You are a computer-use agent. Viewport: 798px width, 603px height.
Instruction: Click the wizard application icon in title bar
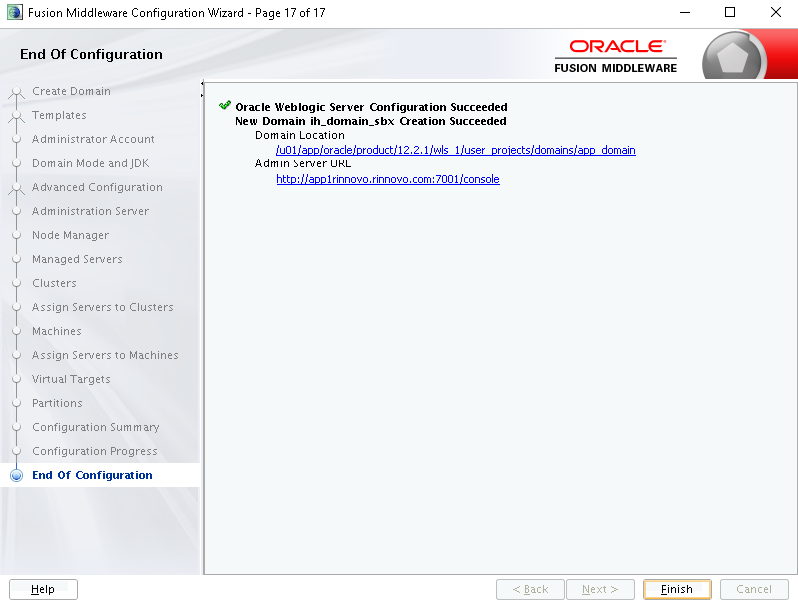click(x=15, y=12)
